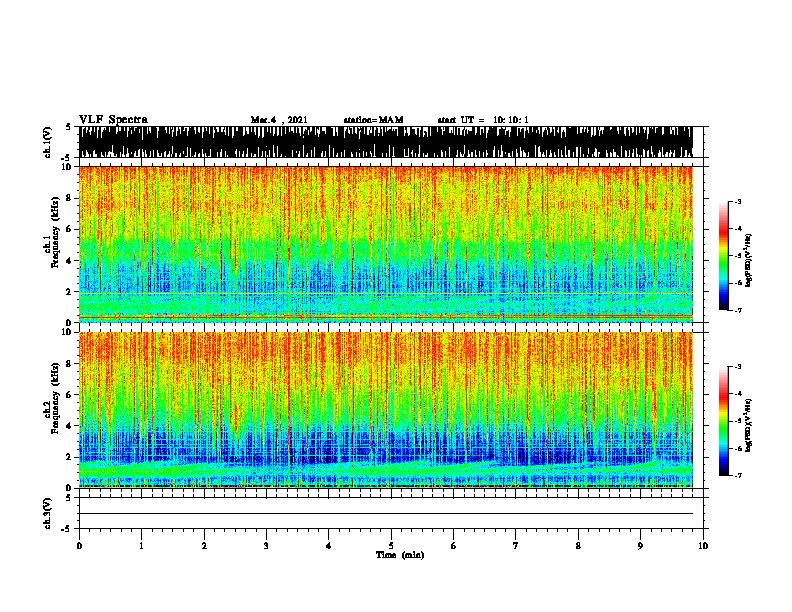
Task: Click the "-3" label on ch.1 colorbar
Action: tap(737, 201)
